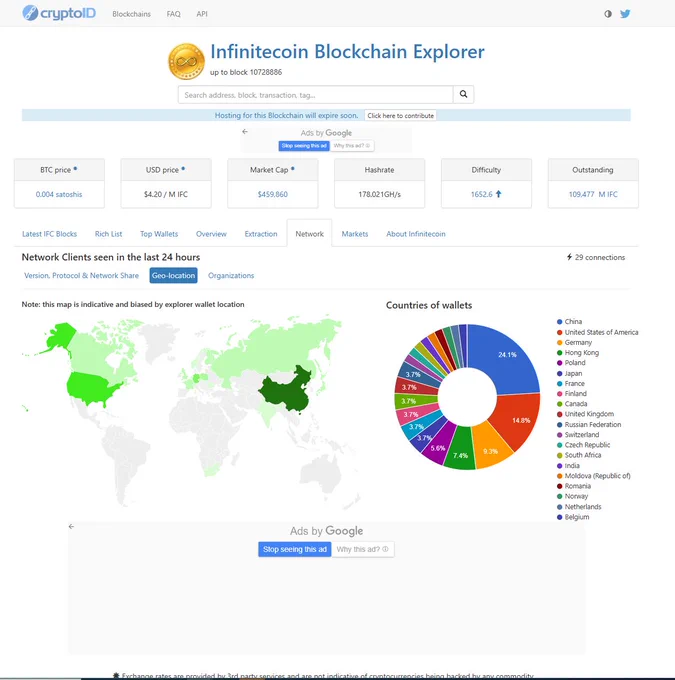This screenshot has height=680, width=675.
Task: Switch to the Markets tab
Action: 355,234
